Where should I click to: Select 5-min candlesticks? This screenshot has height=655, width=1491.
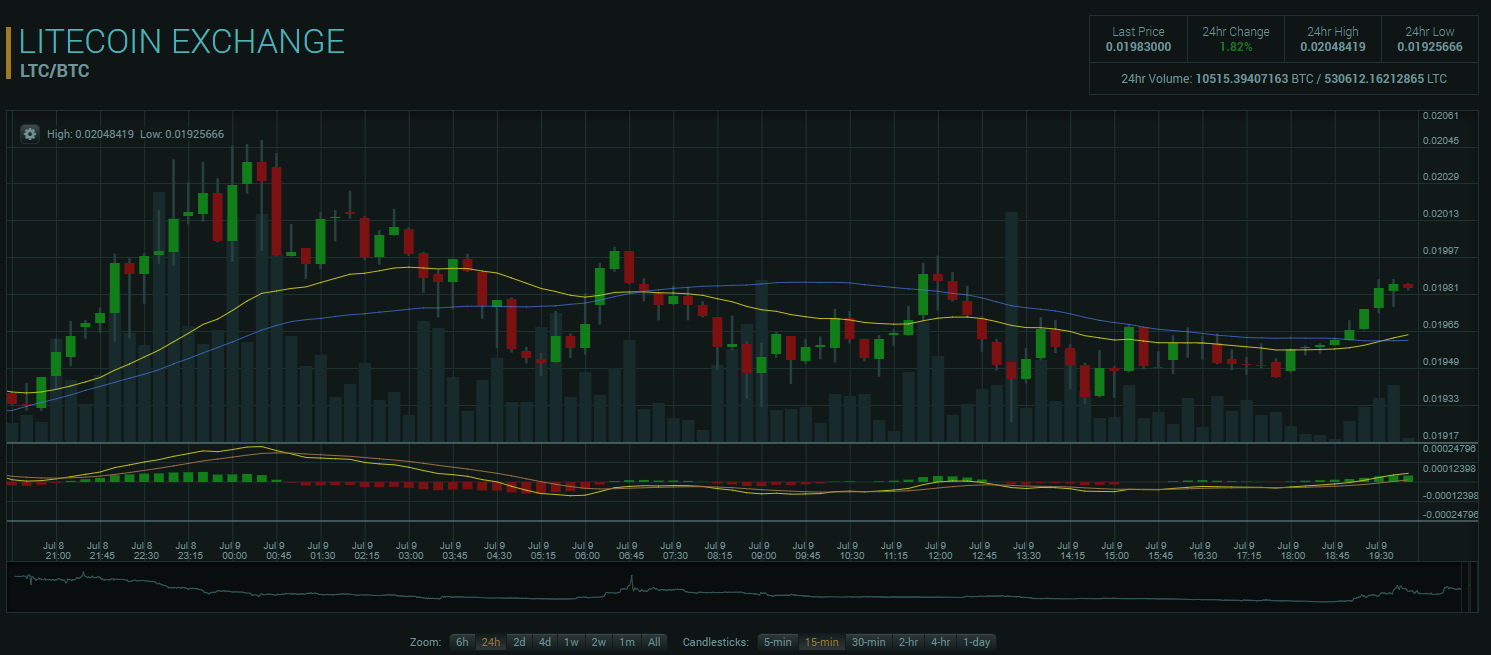tap(777, 642)
